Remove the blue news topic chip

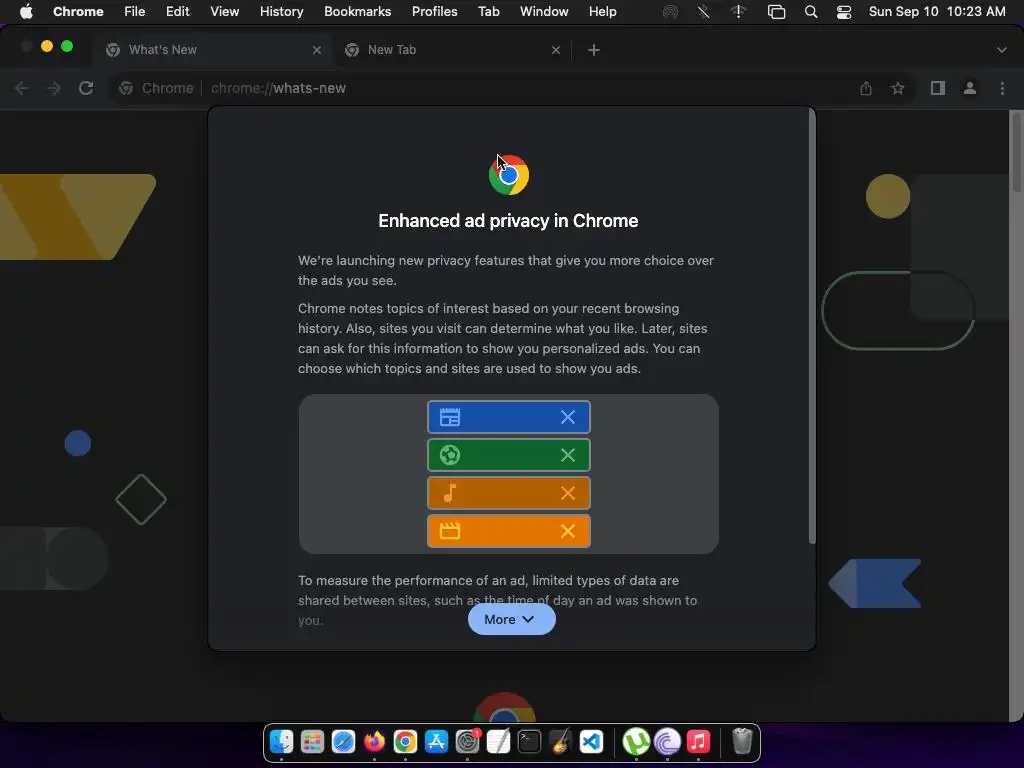pos(568,417)
